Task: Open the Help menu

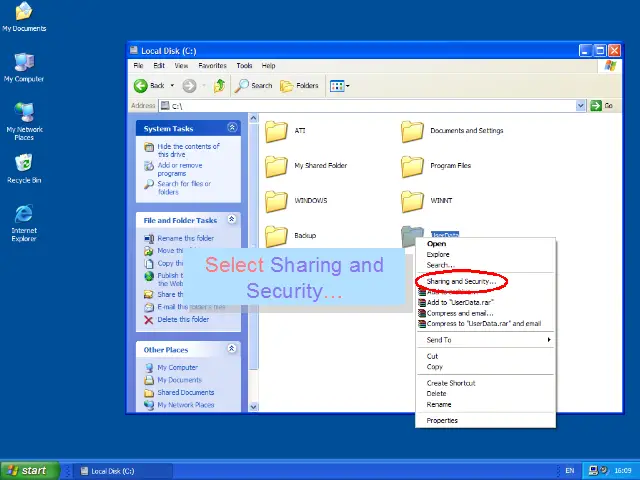Action: (x=268, y=66)
